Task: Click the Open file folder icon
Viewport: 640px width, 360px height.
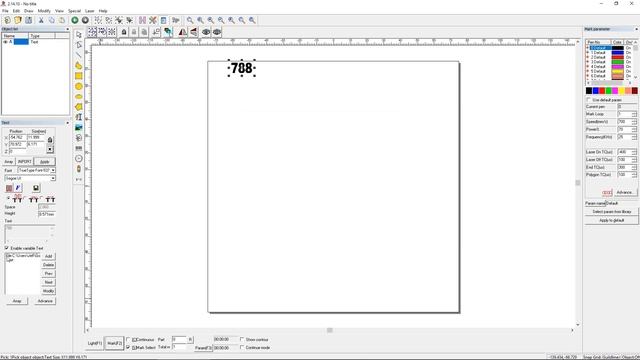Action: click(x=18, y=20)
